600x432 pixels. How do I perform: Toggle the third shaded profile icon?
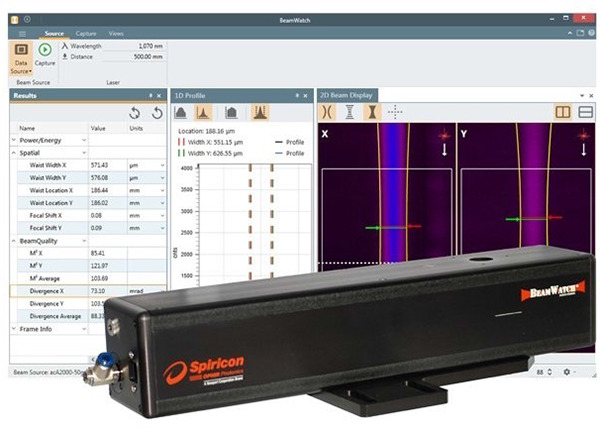(231, 112)
